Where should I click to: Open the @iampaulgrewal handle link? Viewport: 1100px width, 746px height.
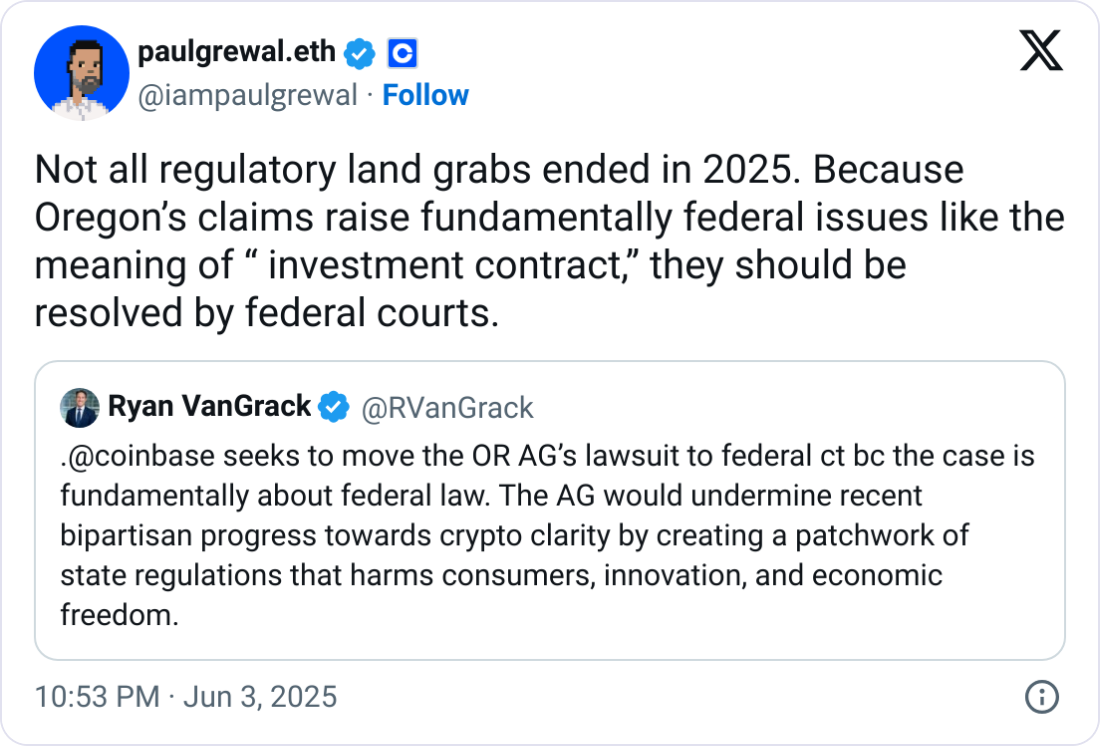coord(247,96)
